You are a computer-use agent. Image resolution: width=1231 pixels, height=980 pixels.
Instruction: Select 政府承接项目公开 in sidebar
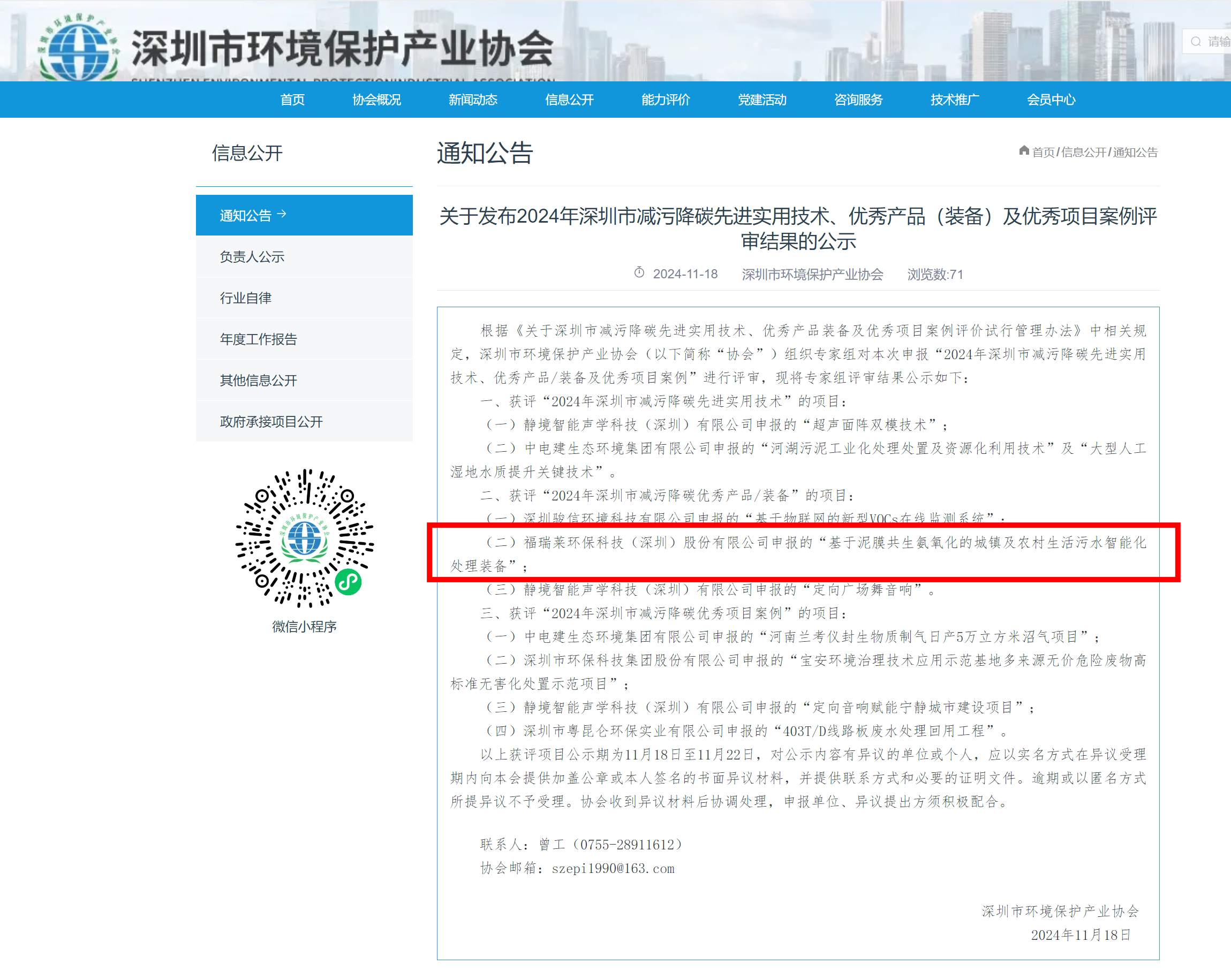point(271,422)
